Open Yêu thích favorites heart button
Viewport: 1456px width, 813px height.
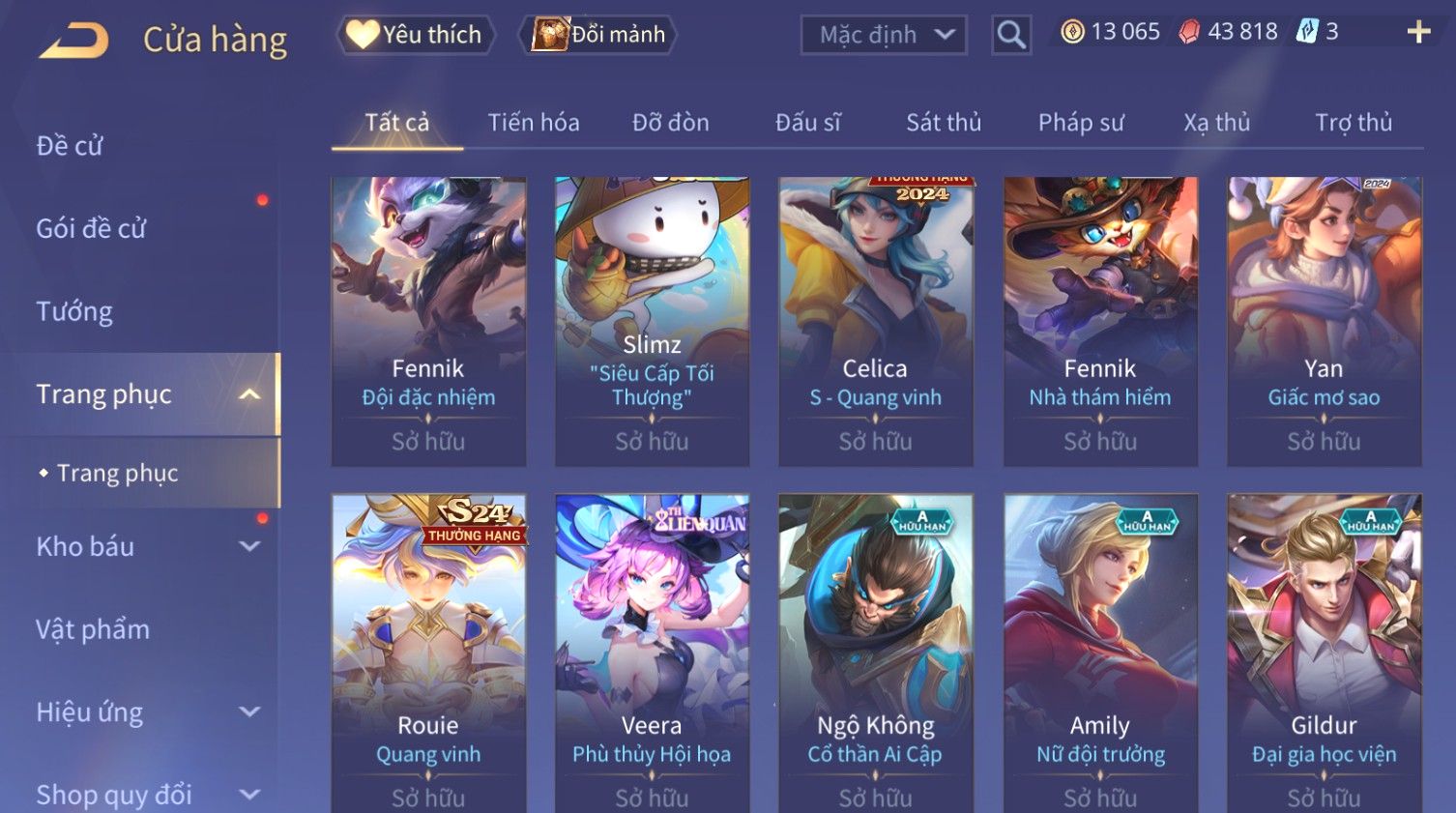pyautogui.click(x=416, y=35)
